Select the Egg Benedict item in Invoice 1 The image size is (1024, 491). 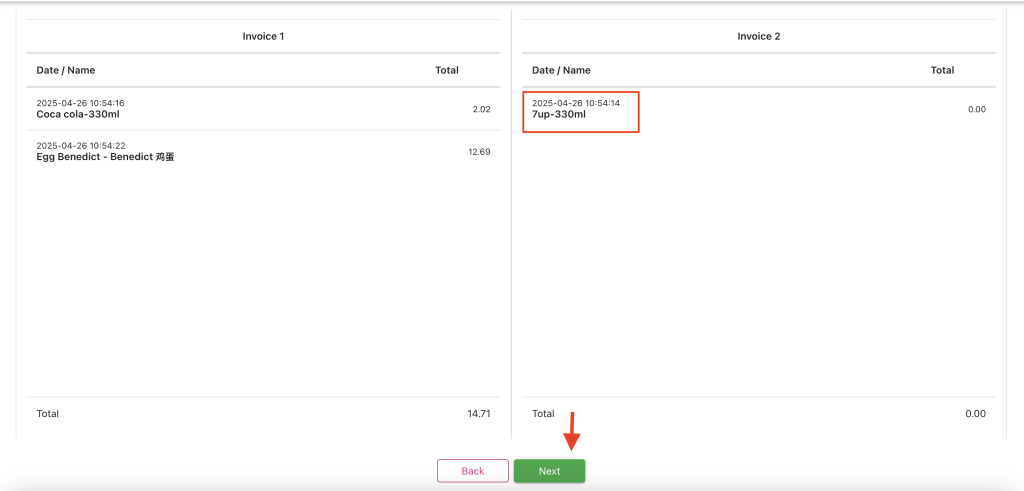tap(105, 157)
